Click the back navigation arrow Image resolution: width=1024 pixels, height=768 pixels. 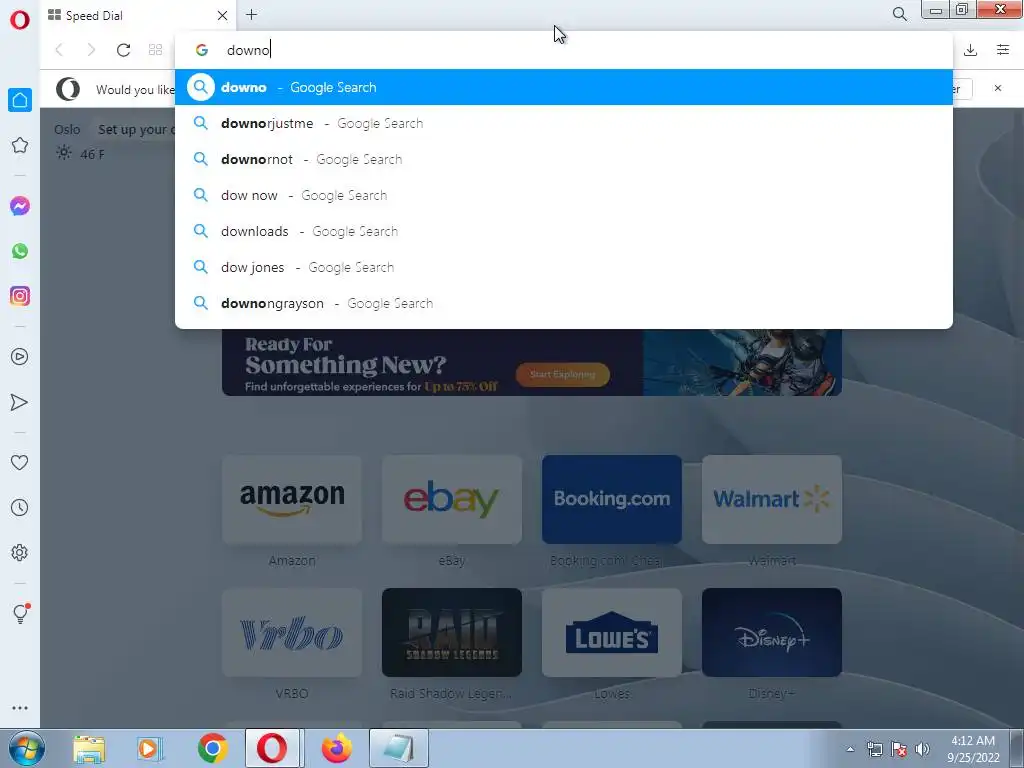point(59,50)
